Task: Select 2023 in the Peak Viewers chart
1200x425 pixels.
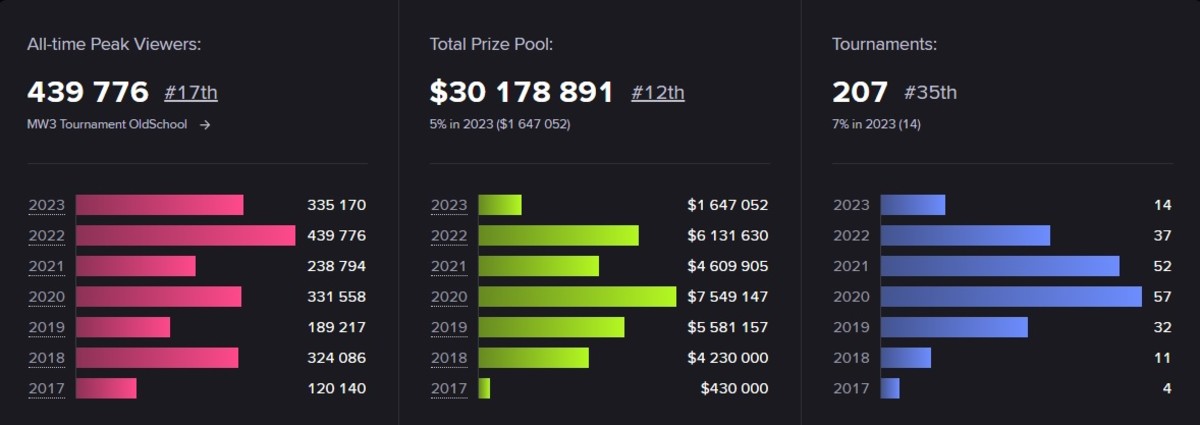Action: click(x=46, y=205)
